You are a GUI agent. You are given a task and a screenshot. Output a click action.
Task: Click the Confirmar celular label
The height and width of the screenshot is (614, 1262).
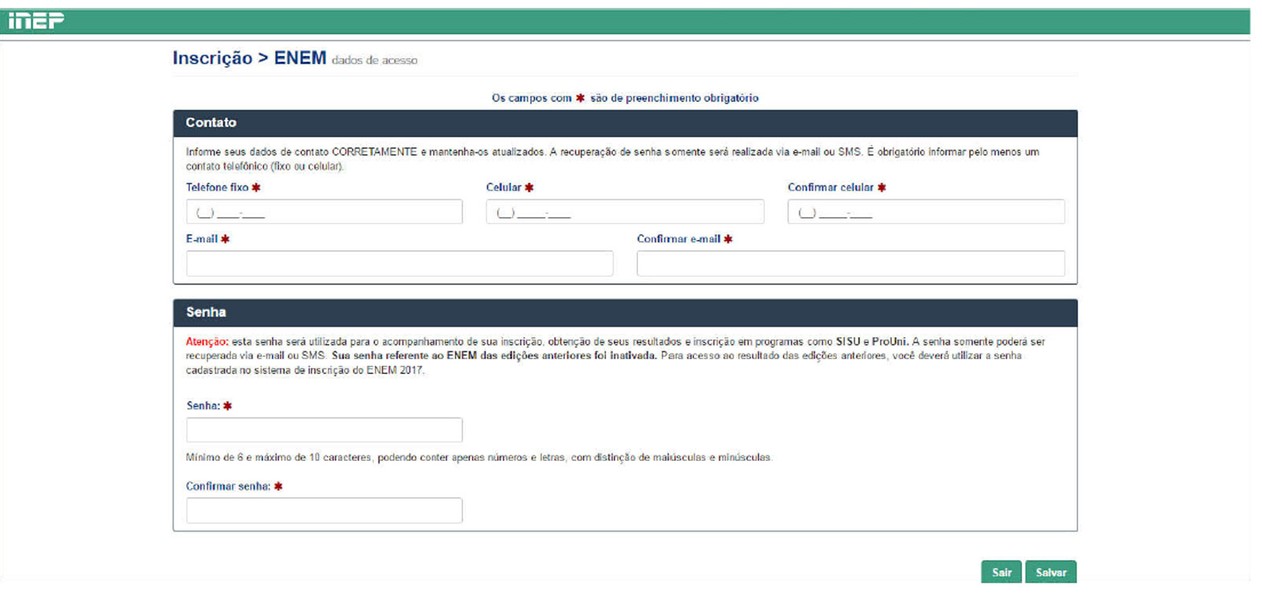click(830, 187)
